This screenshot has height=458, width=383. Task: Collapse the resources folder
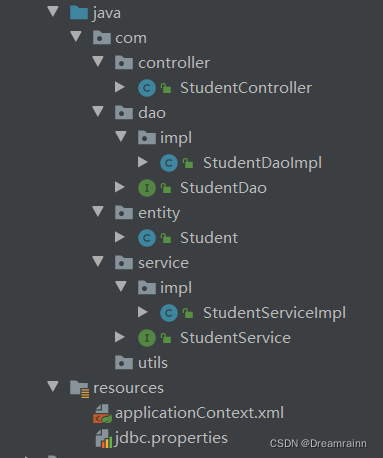point(53,386)
